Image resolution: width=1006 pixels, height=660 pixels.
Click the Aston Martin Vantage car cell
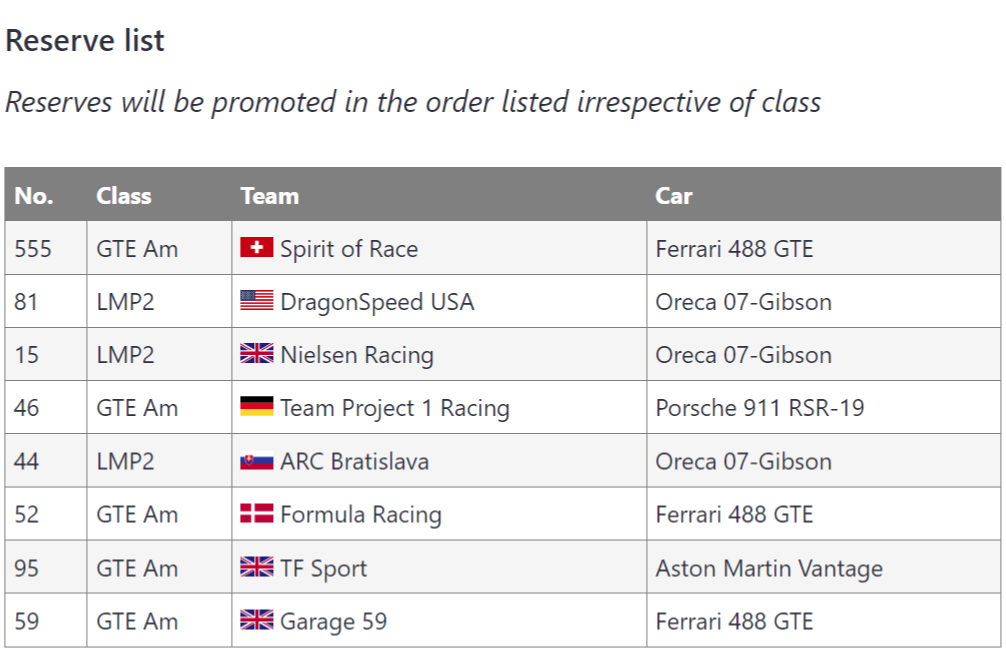[x=824, y=567]
